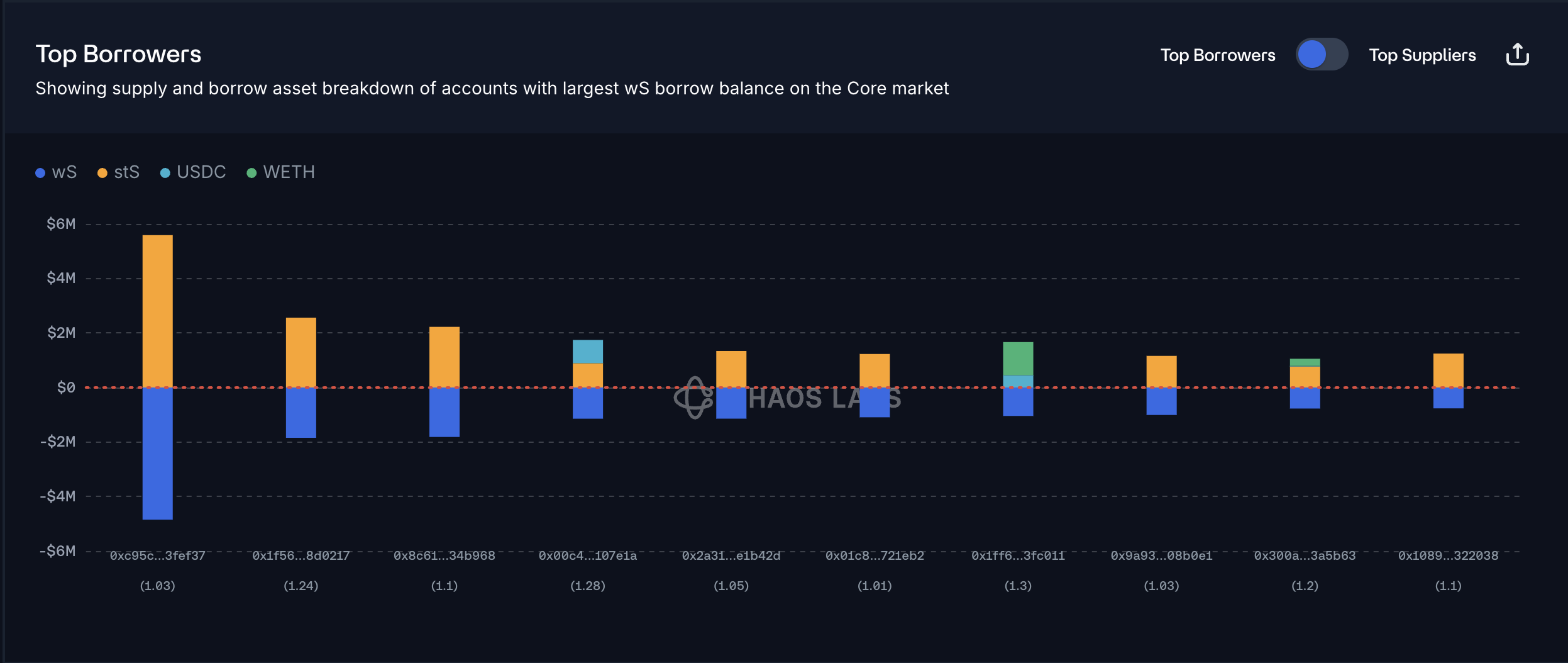Click wS borrow bar of 0xc95c...3fef37
1568x663 pixels.
[x=157, y=453]
